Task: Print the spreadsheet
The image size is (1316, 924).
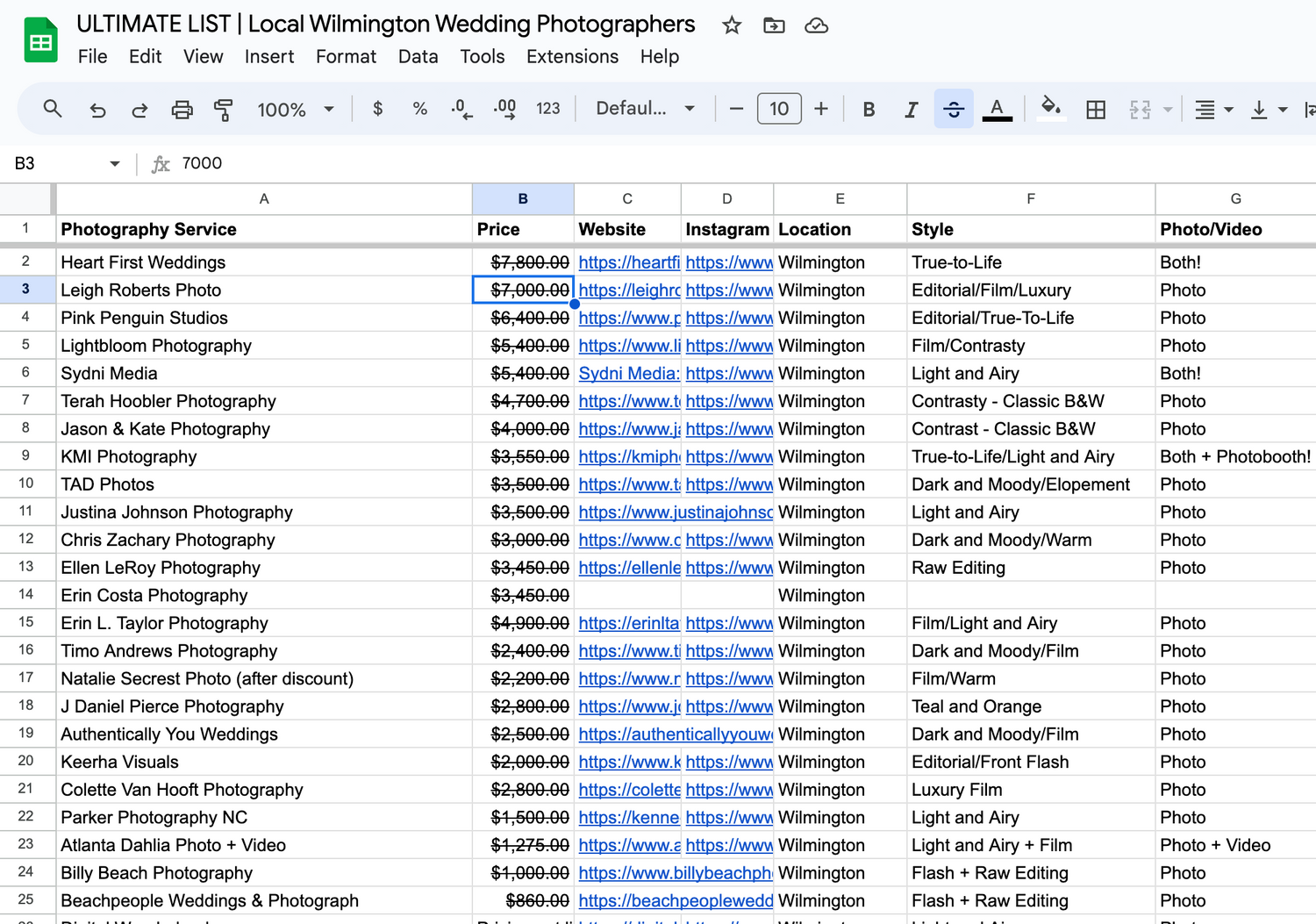Action: point(182,110)
